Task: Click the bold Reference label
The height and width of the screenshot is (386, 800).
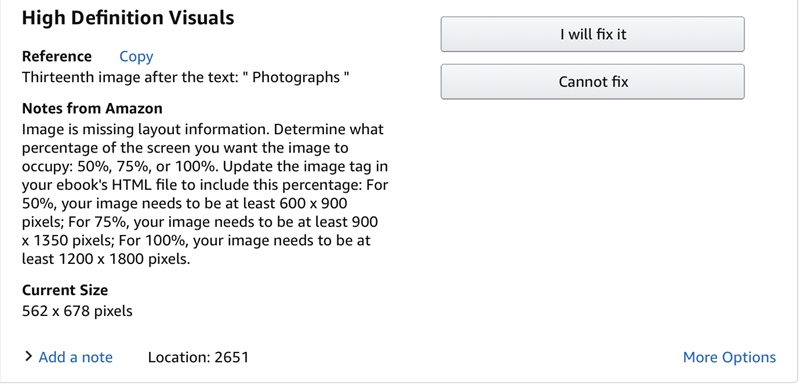Action: (57, 56)
